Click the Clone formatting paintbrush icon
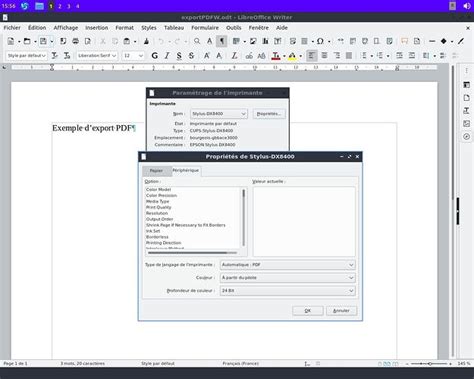This screenshot has height=379, width=474. (x=146, y=41)
